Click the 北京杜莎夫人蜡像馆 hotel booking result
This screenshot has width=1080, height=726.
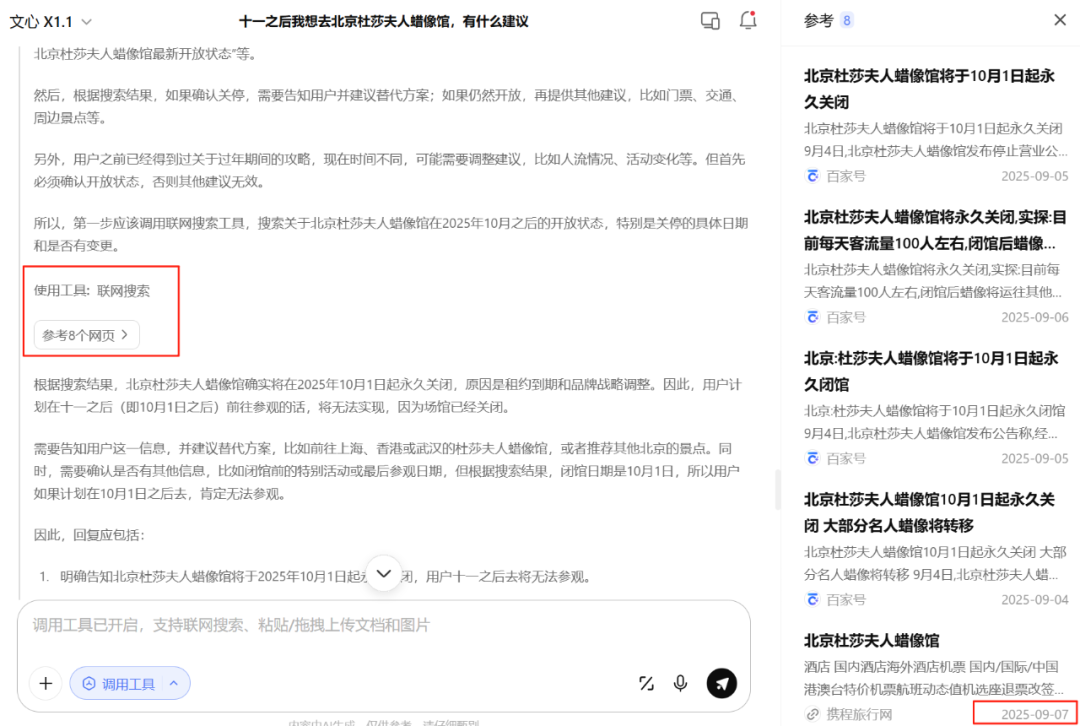tap(880, 640)
